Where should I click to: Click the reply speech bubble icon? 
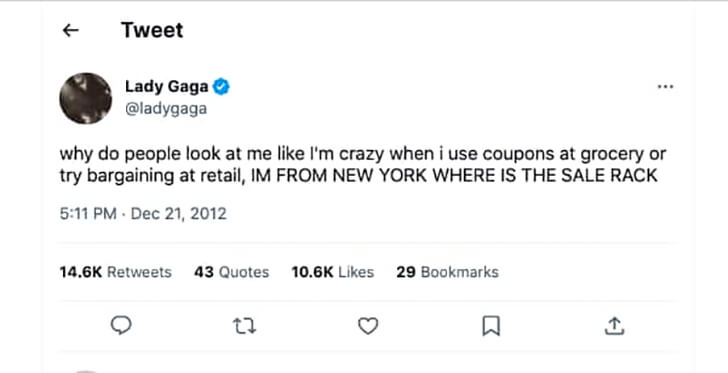[121, 326]
